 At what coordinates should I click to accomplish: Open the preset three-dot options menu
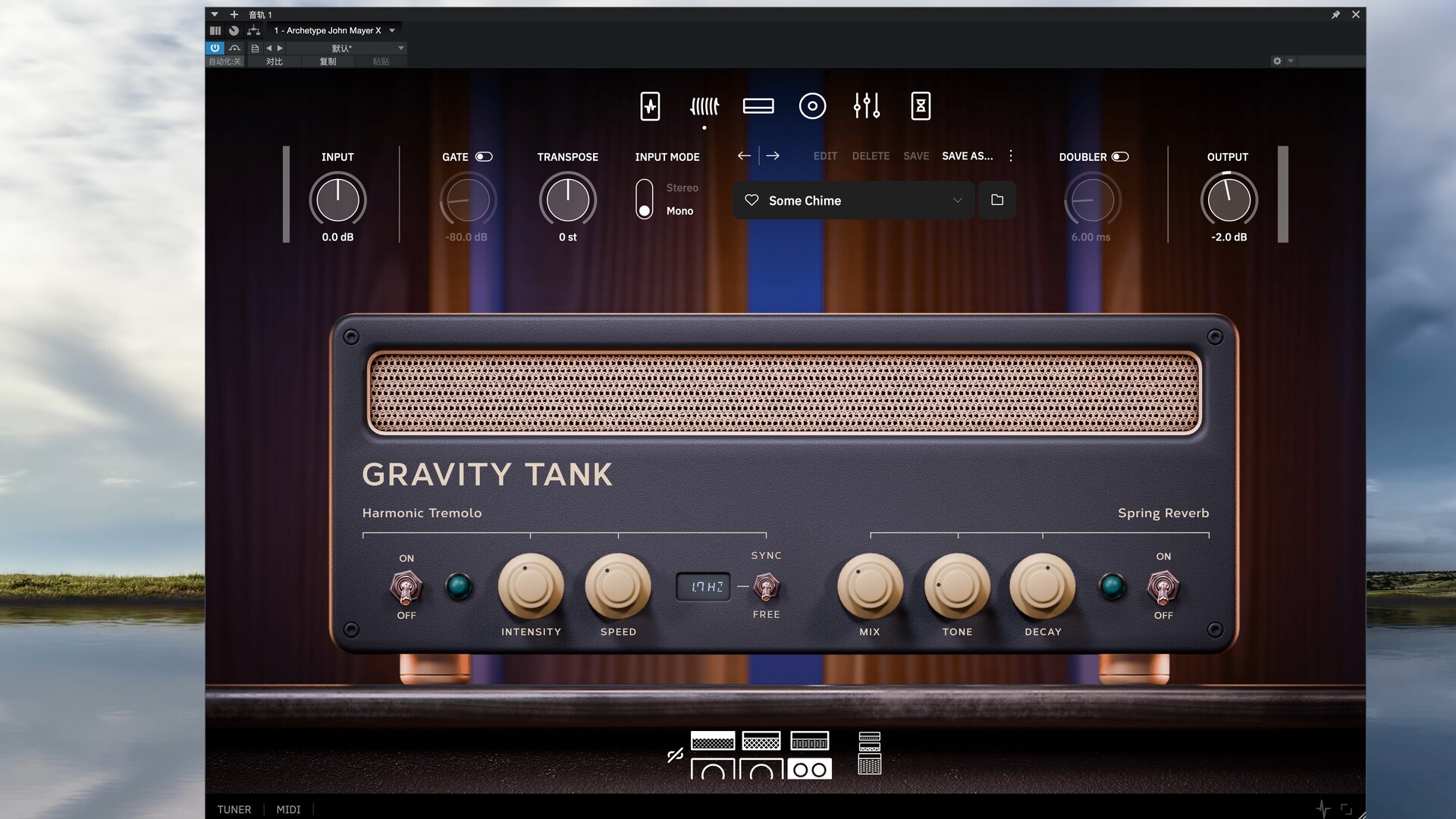pyautogui.click(x=1011, y=155)
